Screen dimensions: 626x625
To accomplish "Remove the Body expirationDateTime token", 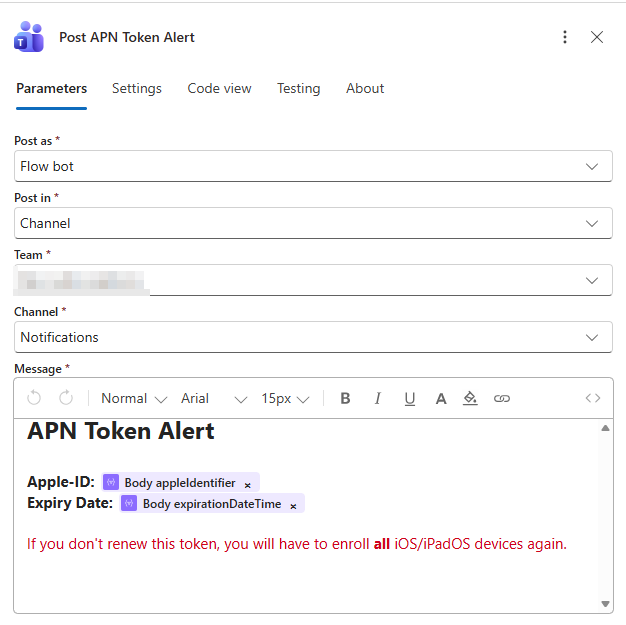I will 293,505.
